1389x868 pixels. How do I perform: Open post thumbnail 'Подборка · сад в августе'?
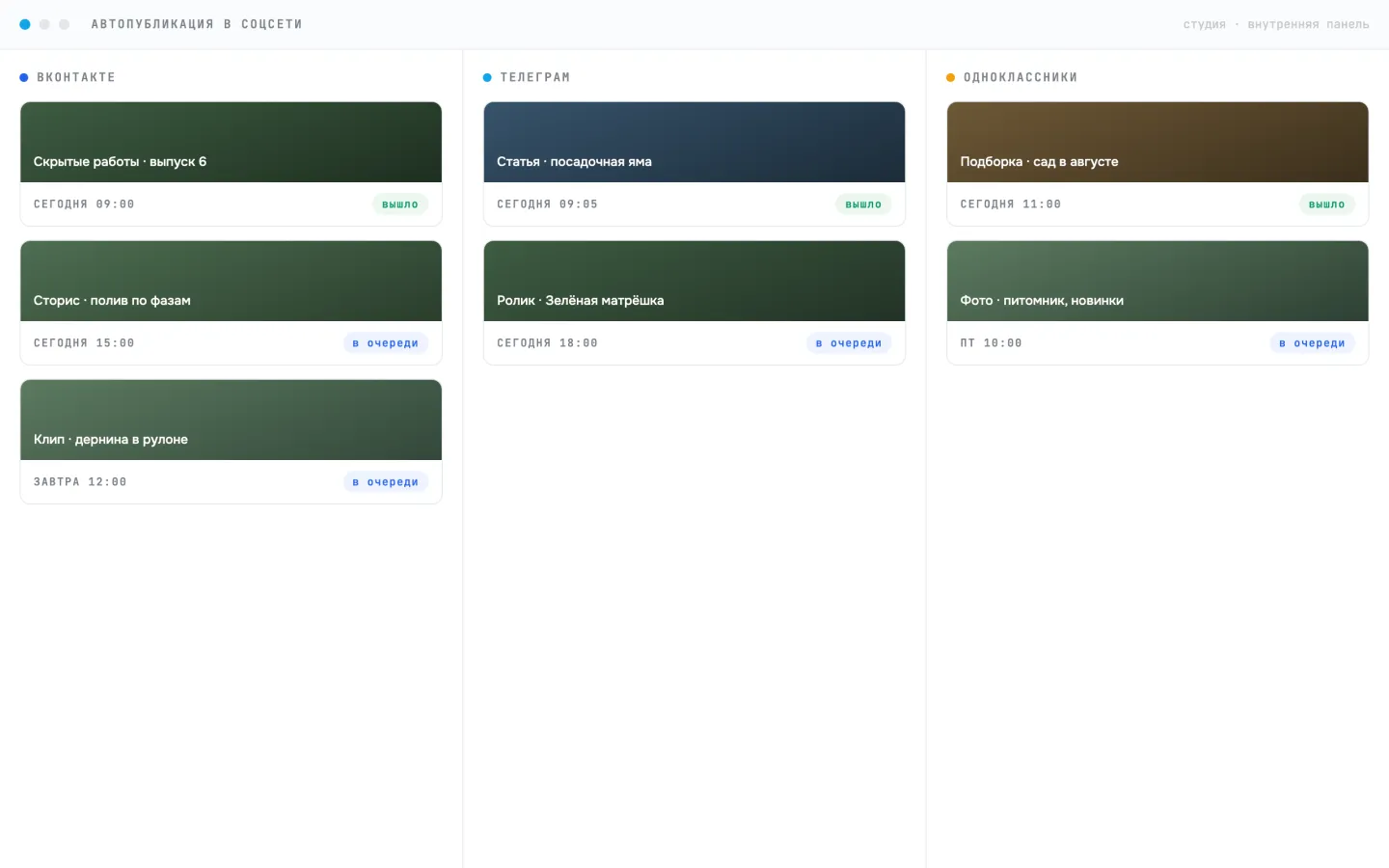(1157, 142)
